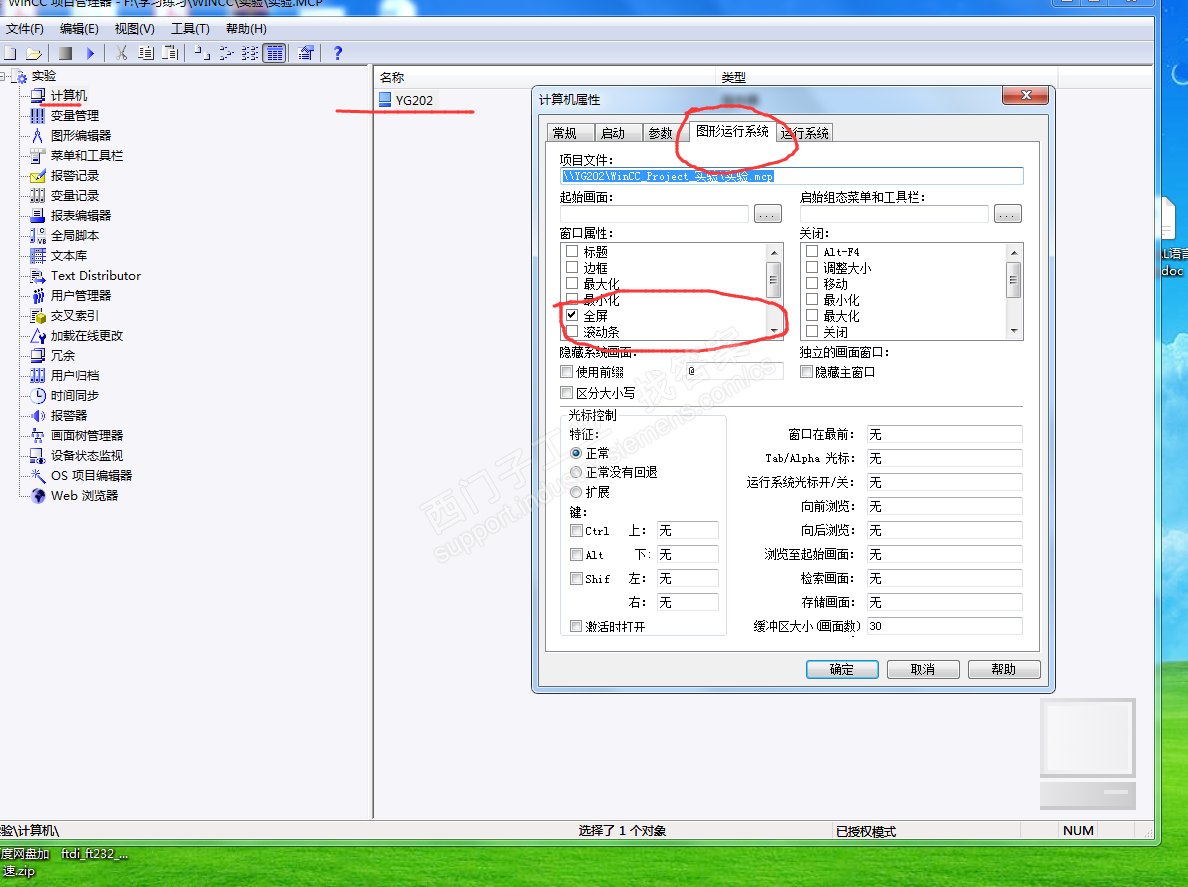
Task: Select 用户管理器 in the tree
Action: pos(80,295)
